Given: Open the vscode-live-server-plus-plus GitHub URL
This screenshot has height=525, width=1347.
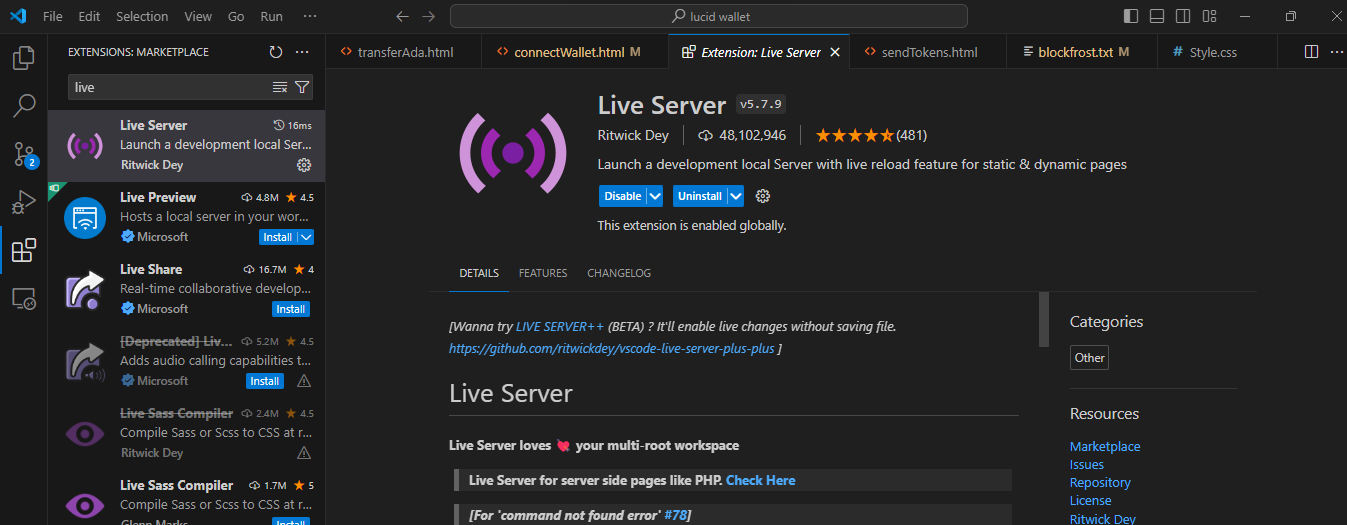Looking at the screenshot, I should 612,348.
